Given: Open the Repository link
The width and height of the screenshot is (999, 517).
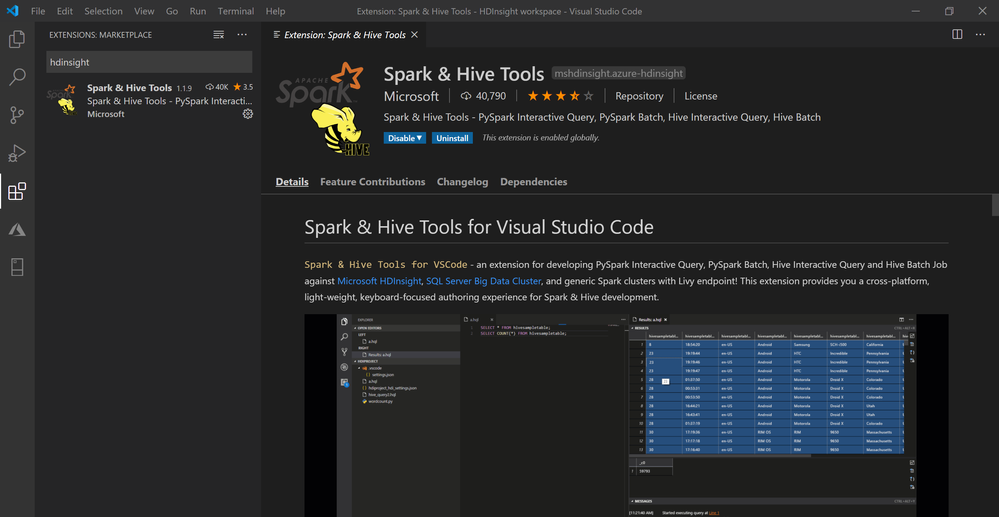Looking at the screenshot, I should pyautogui.click(x=639, y=96).
